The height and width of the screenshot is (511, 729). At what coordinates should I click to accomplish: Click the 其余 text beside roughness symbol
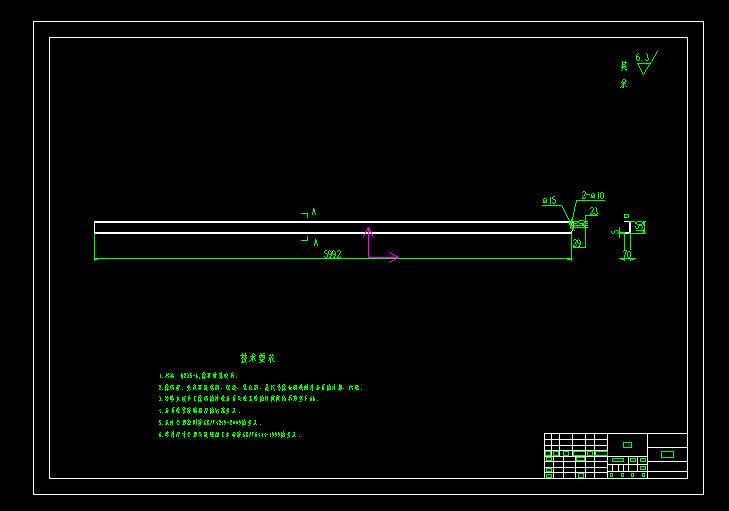pyautogui.click(x=624, y=75)
